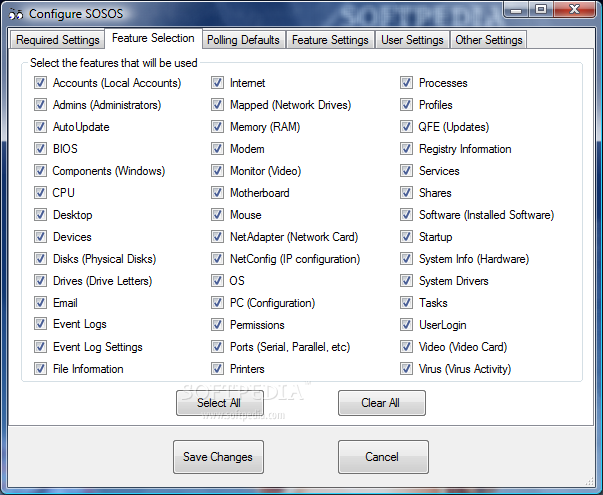
Task: Minimize the Configure SOSOS window
Action: point(516,9)
